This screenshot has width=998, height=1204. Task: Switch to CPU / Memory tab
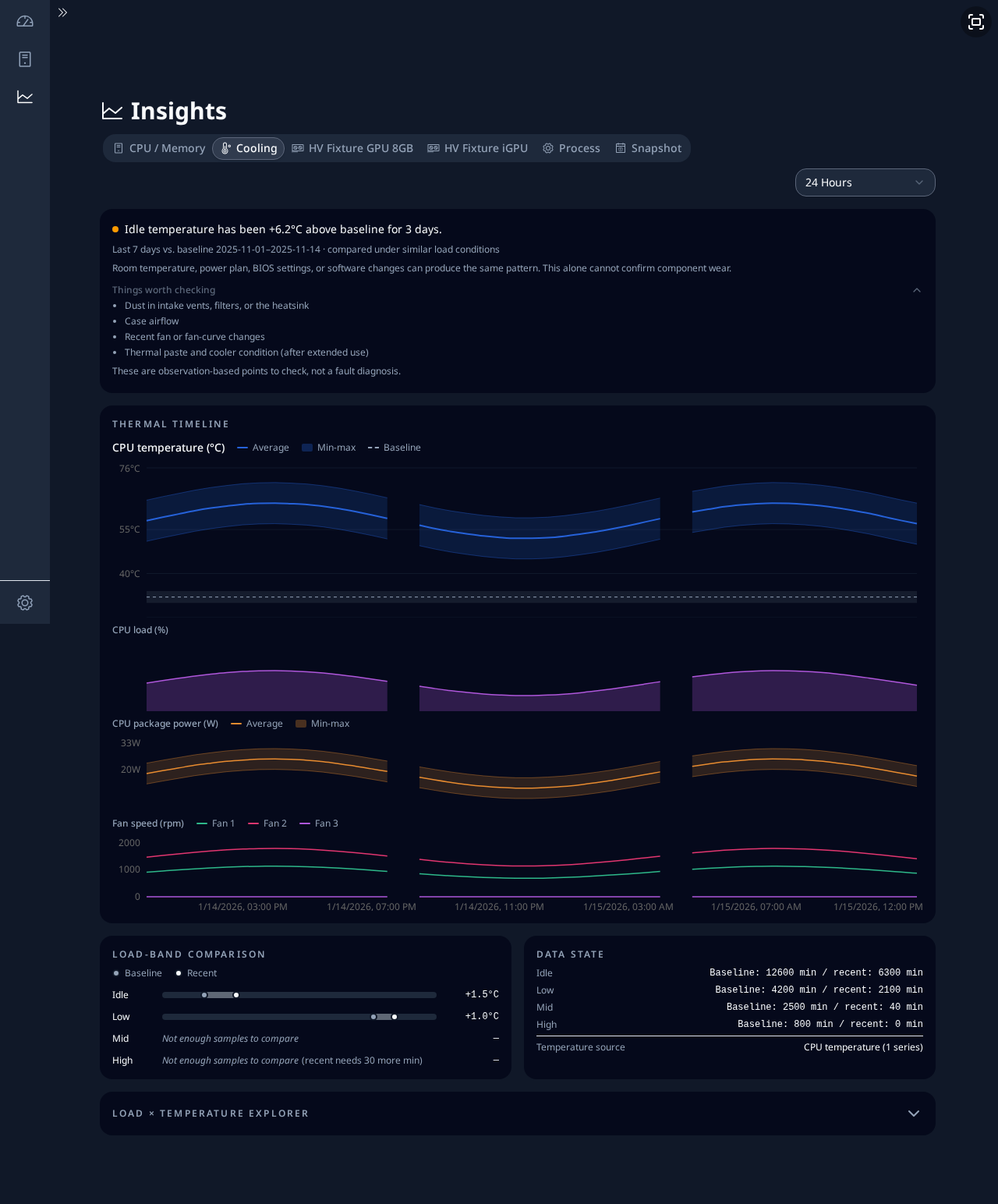tap(159, 148)
